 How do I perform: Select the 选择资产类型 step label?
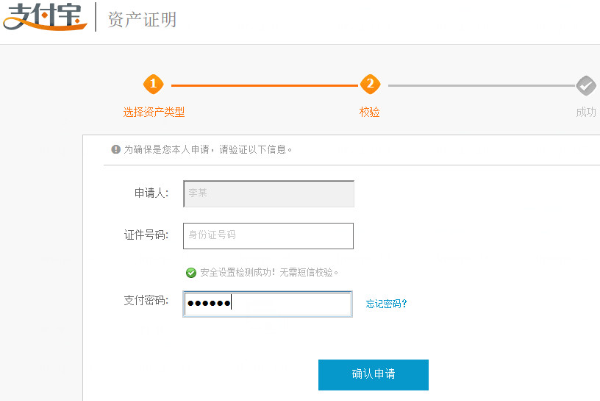[154, 112]
